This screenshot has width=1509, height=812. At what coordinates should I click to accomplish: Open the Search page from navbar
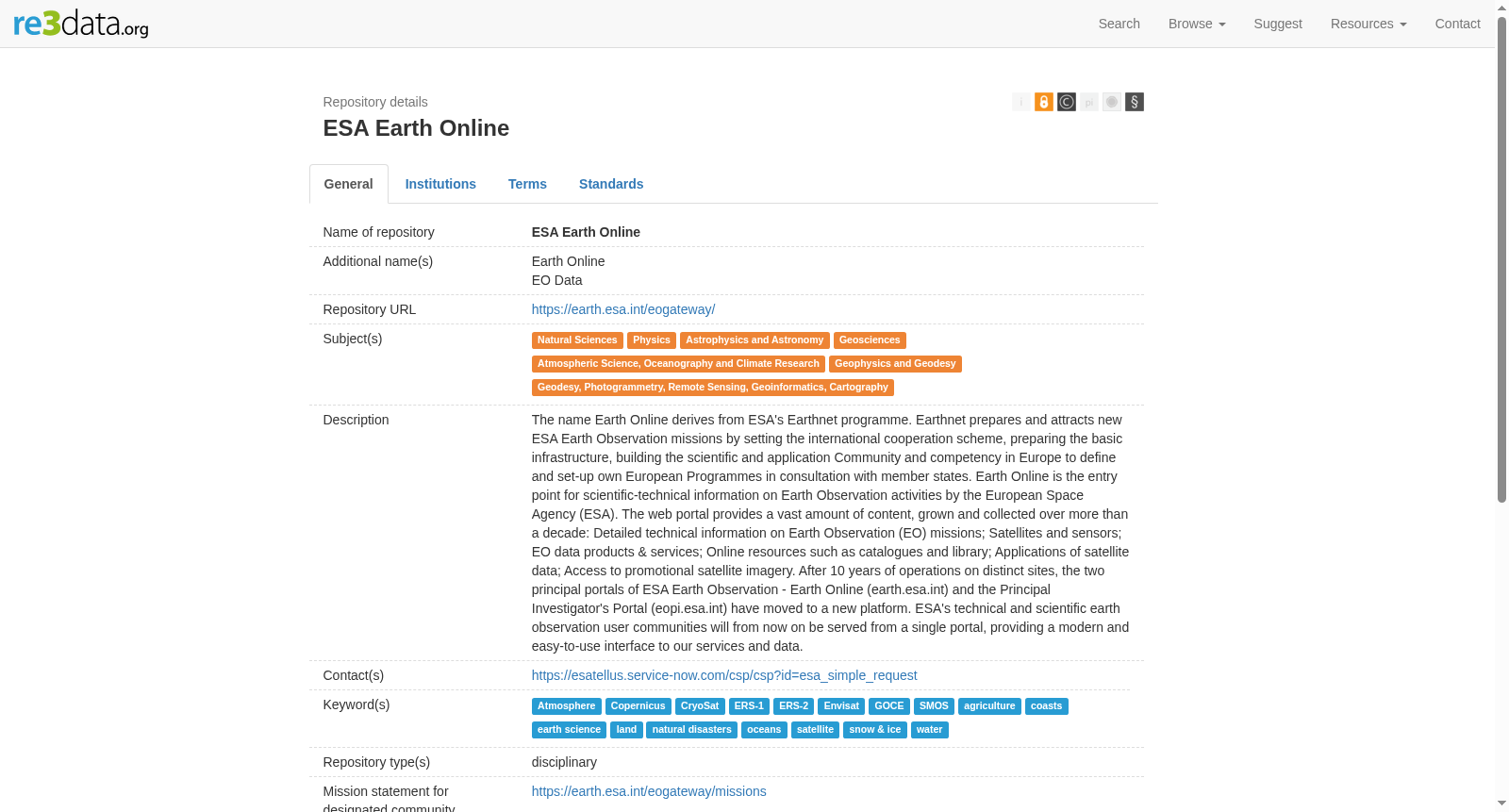[1119, 24]
